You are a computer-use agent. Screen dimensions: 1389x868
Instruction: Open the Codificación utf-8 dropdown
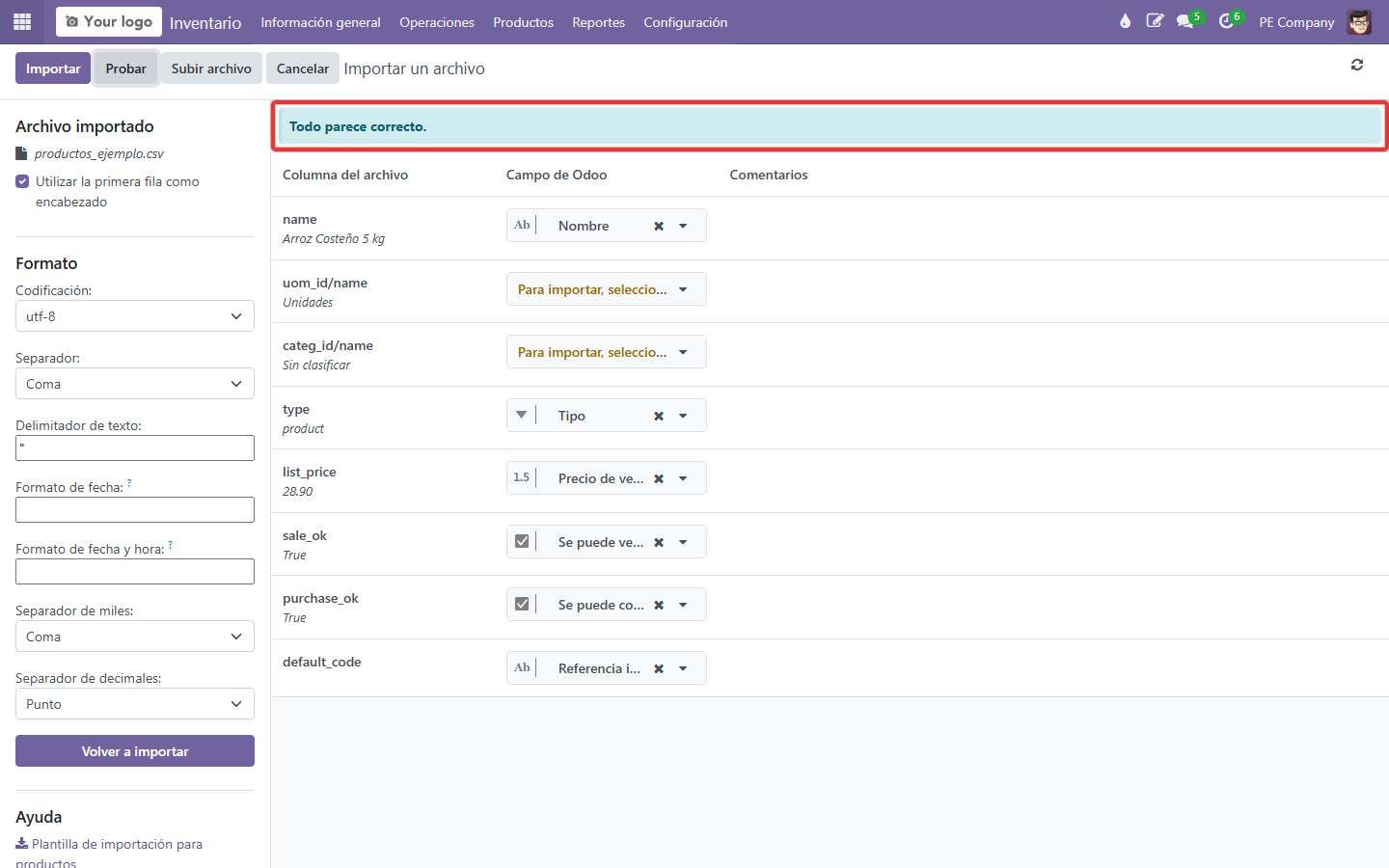click(x=135, y=316)
